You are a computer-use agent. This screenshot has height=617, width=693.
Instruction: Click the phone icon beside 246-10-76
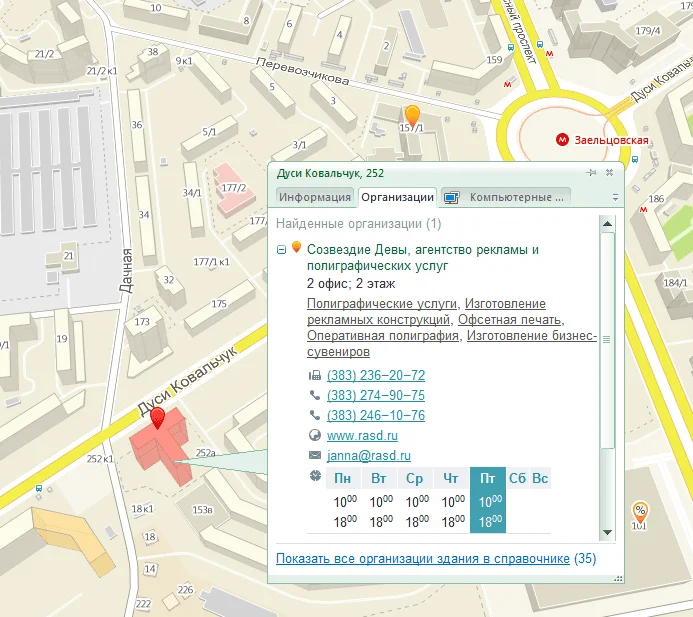[315, 415]
